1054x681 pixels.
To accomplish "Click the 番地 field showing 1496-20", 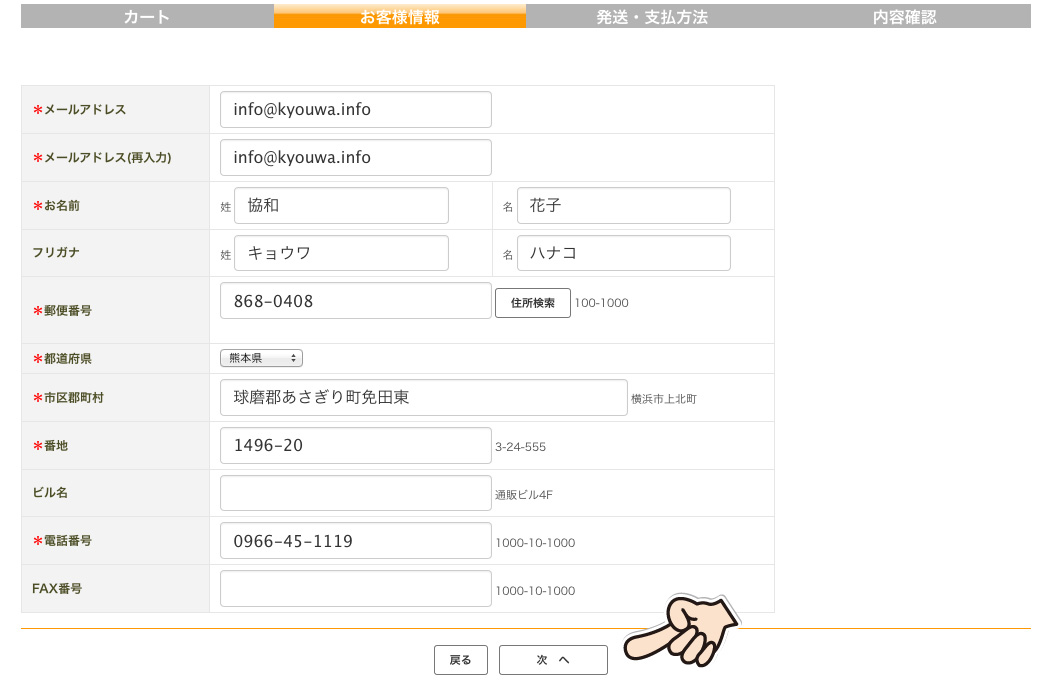I will point(355,446).
